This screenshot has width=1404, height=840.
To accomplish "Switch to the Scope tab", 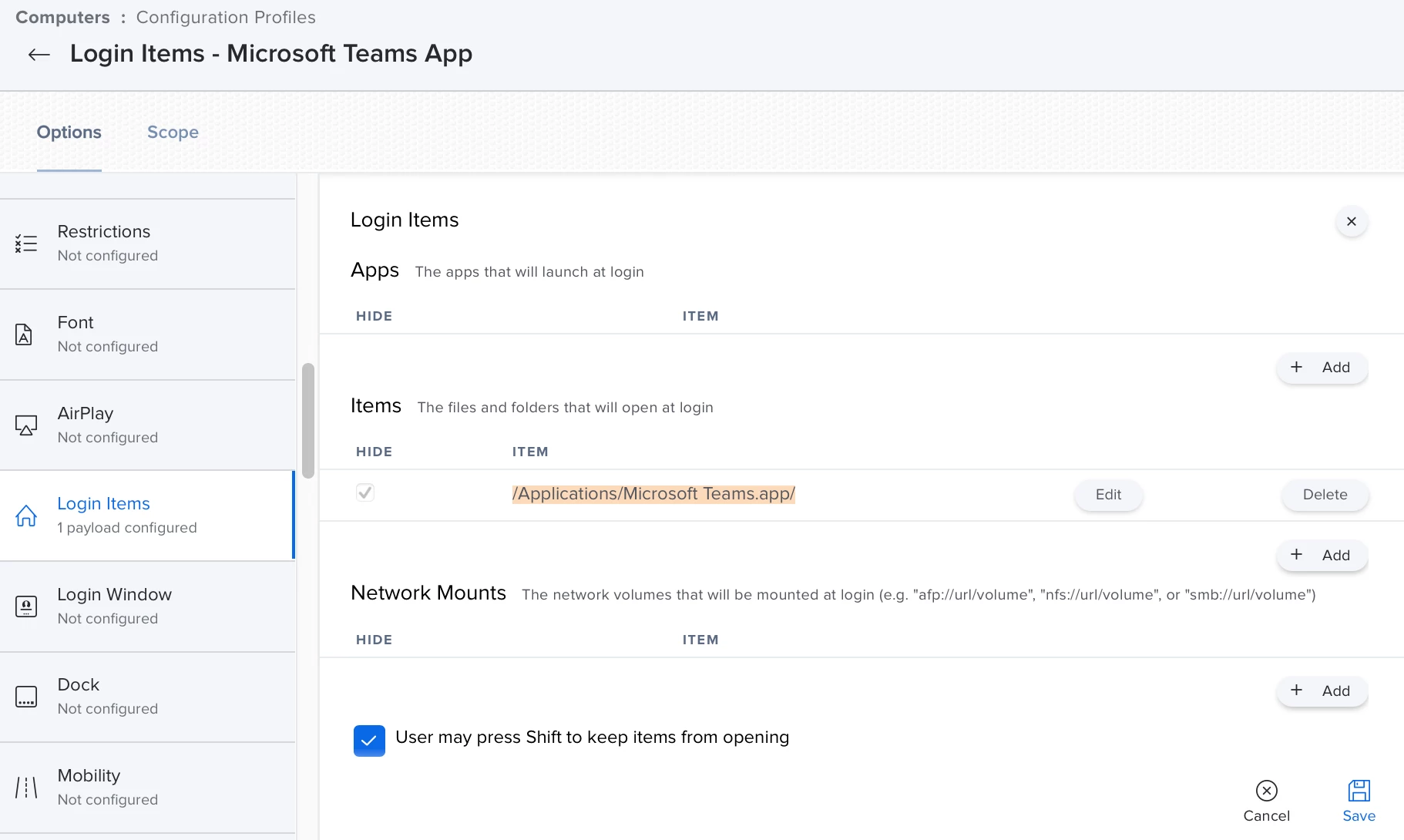I will [x=173, y=133].
